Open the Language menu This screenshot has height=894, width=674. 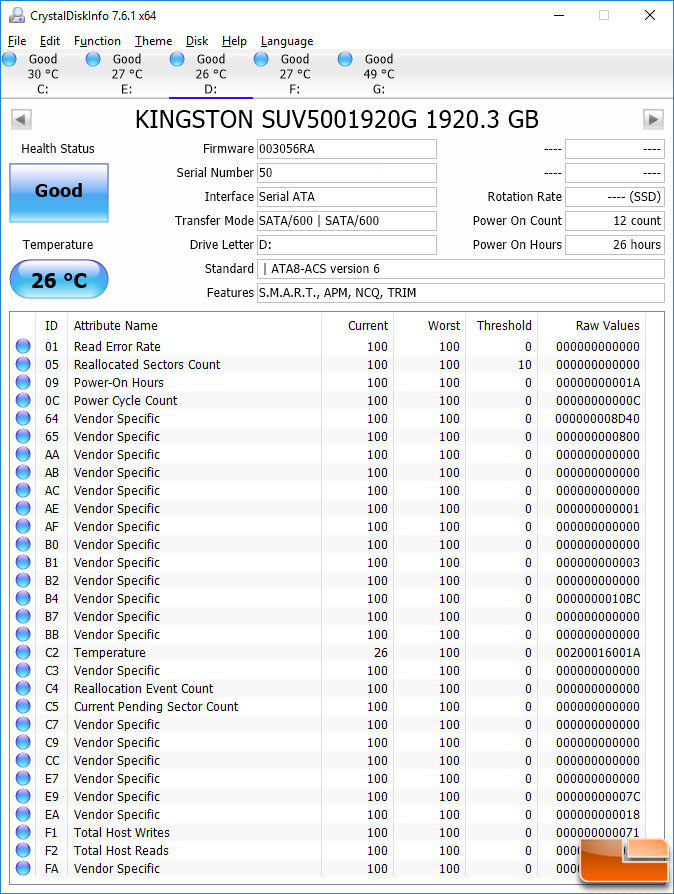[287, 41]
